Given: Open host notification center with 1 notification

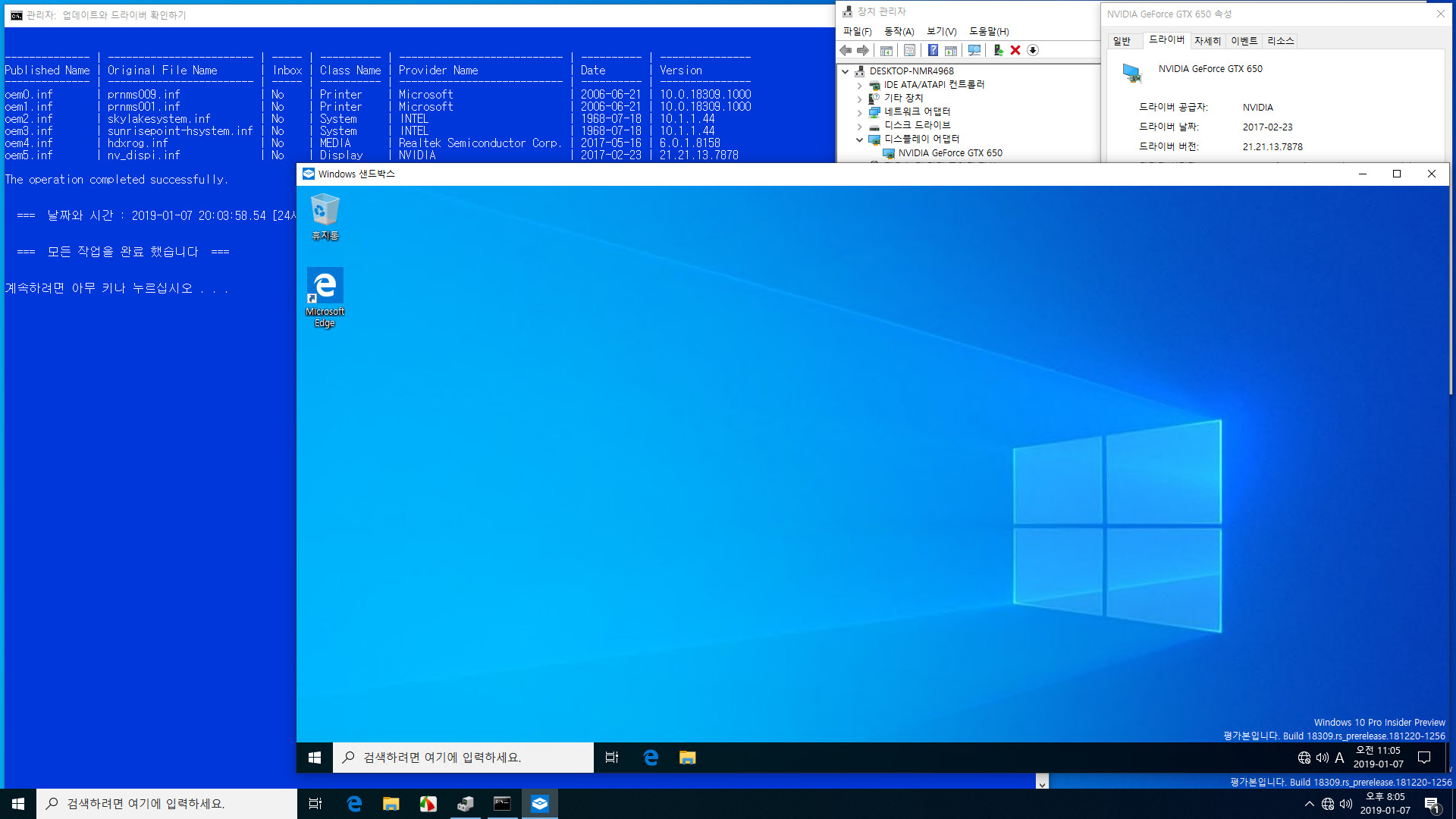Looking at the screenshot, I should (x=1432, y=805).
